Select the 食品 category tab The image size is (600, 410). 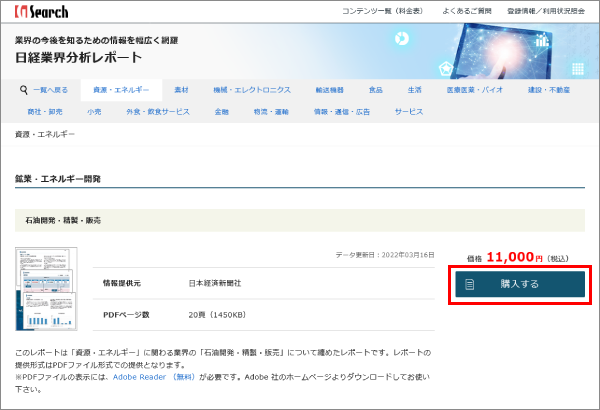click(375, 90)
